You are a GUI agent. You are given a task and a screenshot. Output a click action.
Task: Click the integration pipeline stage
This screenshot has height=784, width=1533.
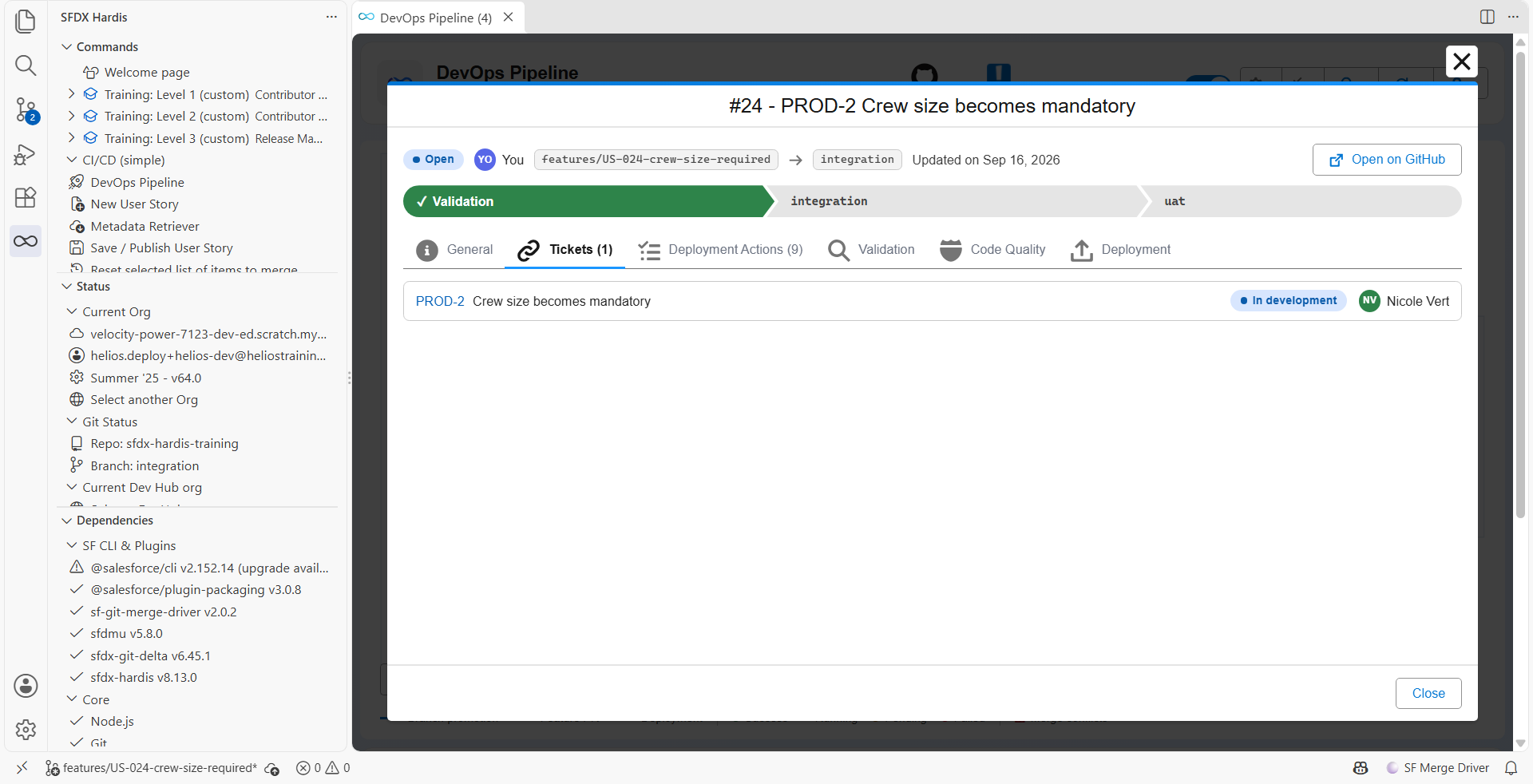tap(958, 202)
